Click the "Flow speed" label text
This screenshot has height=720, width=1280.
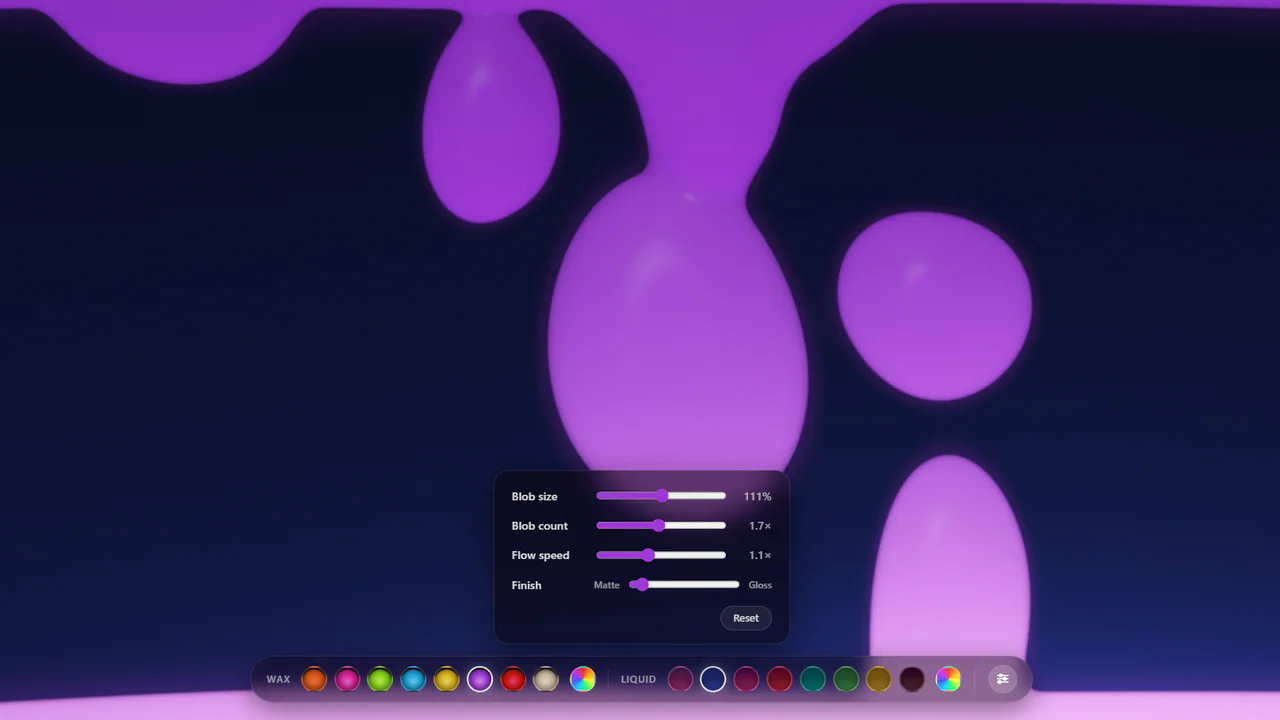pyautogui.click(x=541, y=555)
